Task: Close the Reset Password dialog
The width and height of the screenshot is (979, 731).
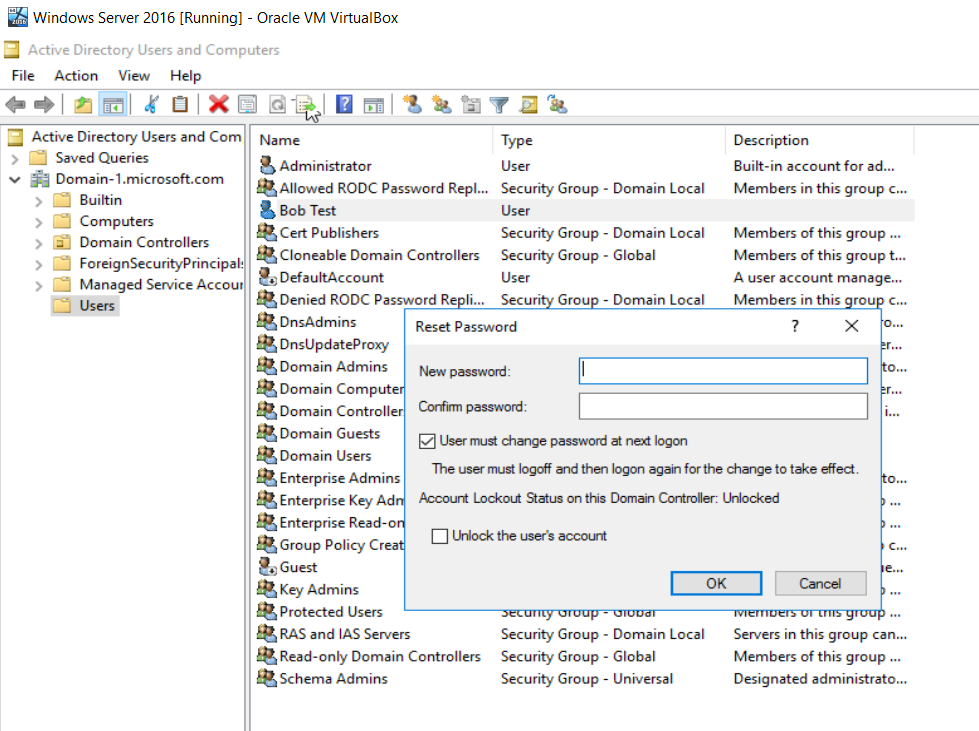Action: pos(851,326)
